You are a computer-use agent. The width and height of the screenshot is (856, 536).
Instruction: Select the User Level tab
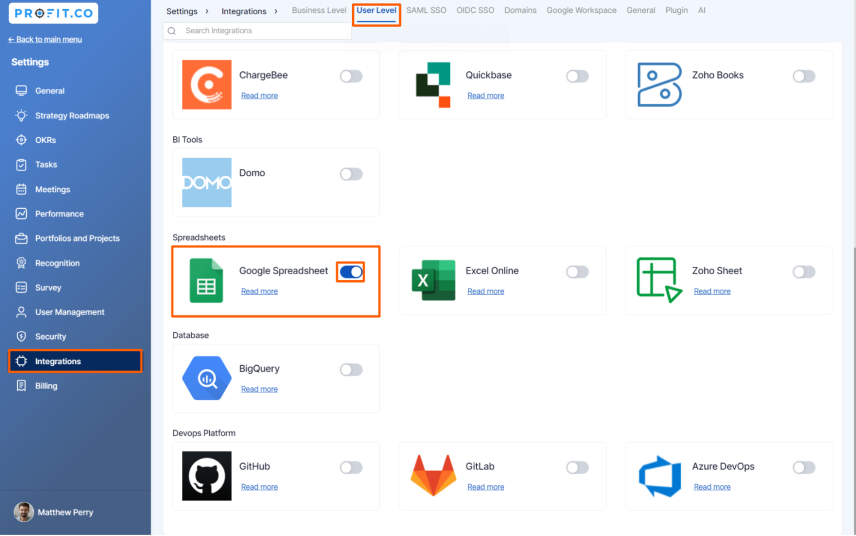[376, 10]
